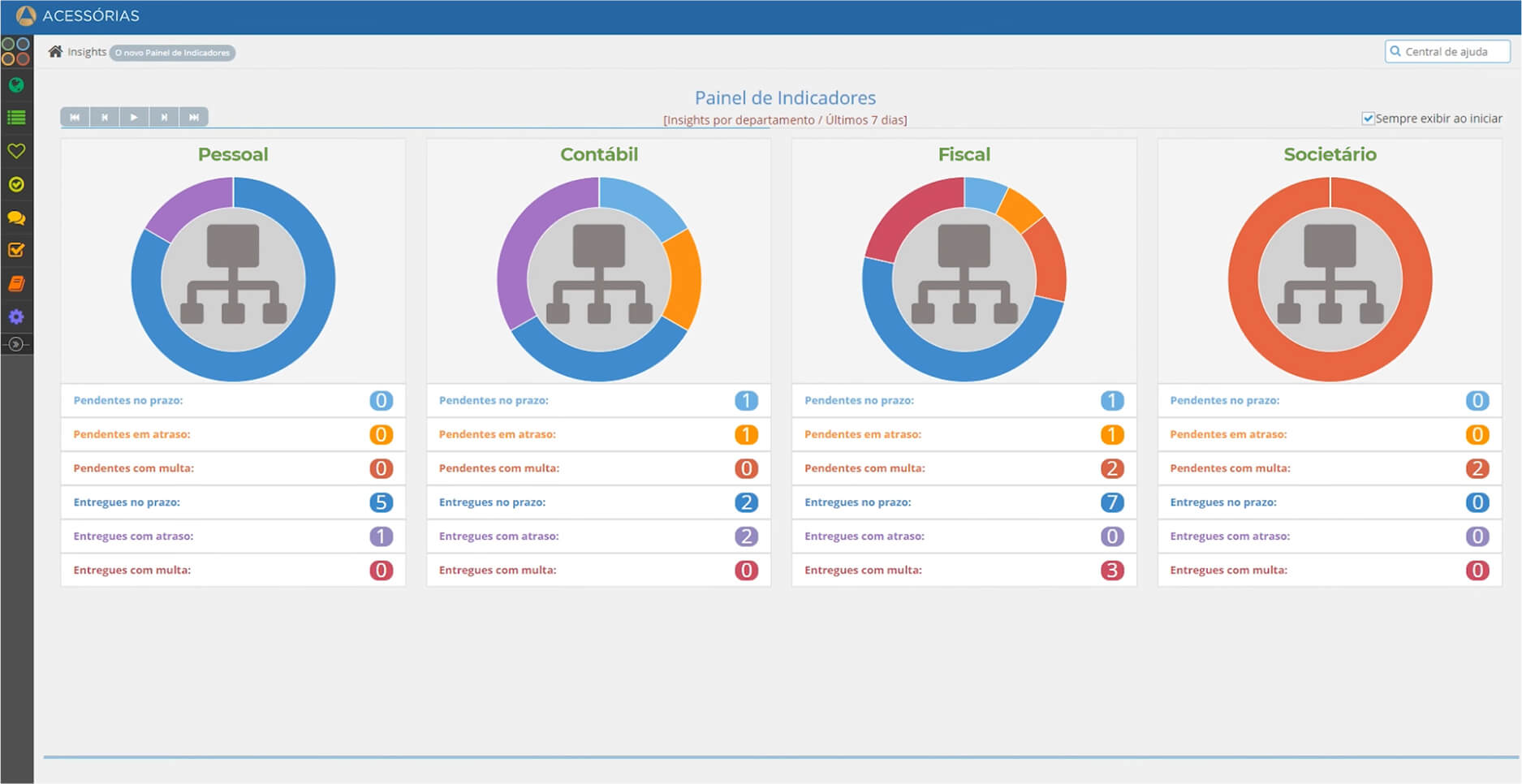The height and width of the screenshot is (784, 1522).
Task: Click the orange segment of Contábil donut
Action: (684, 279)
